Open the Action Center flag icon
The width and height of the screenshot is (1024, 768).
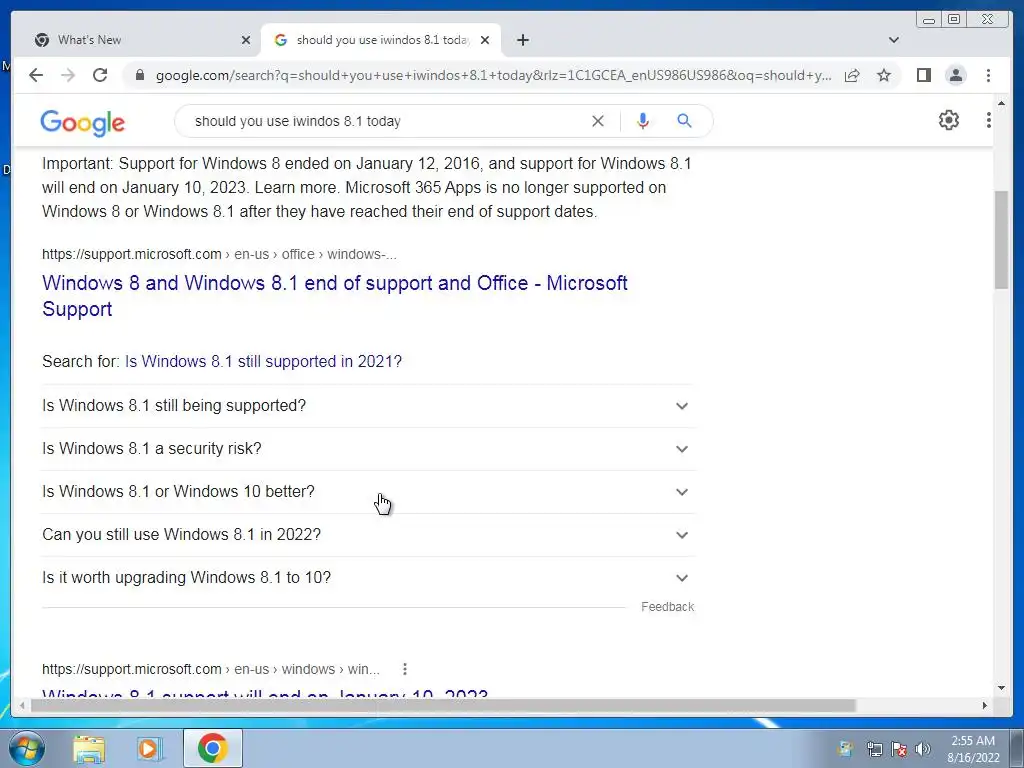899,749
